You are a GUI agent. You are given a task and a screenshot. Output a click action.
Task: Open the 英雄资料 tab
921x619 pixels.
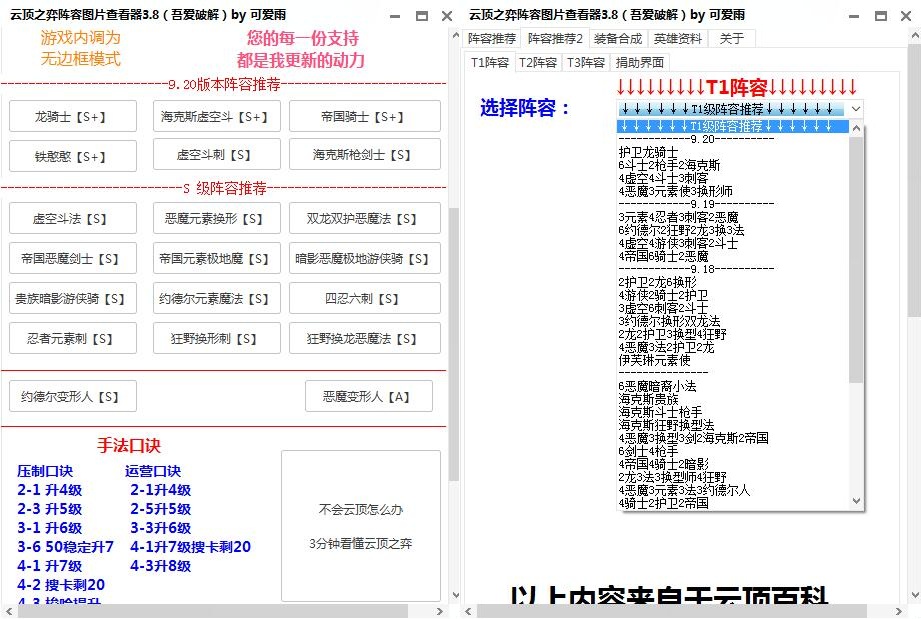click(678, 39)
